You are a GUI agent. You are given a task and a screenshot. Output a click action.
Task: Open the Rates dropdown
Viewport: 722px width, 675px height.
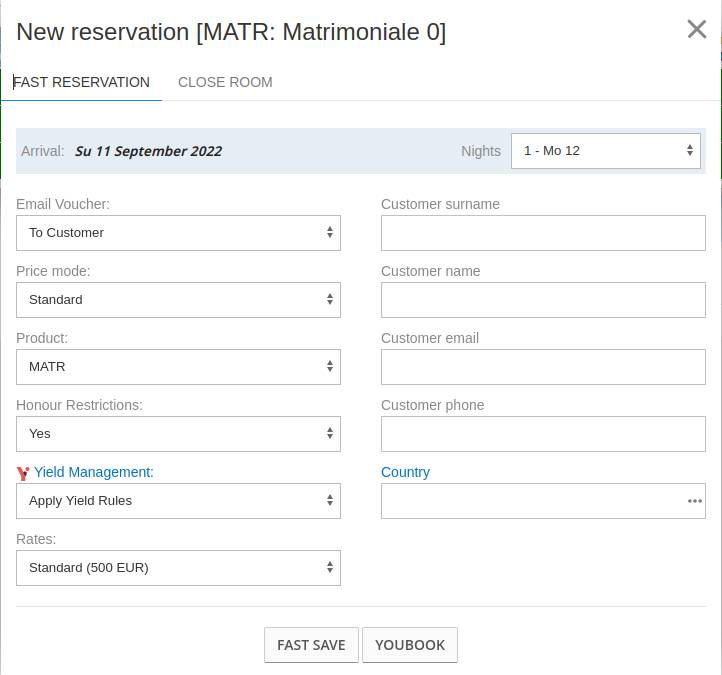pyautogui.click(x=178, y=568)
